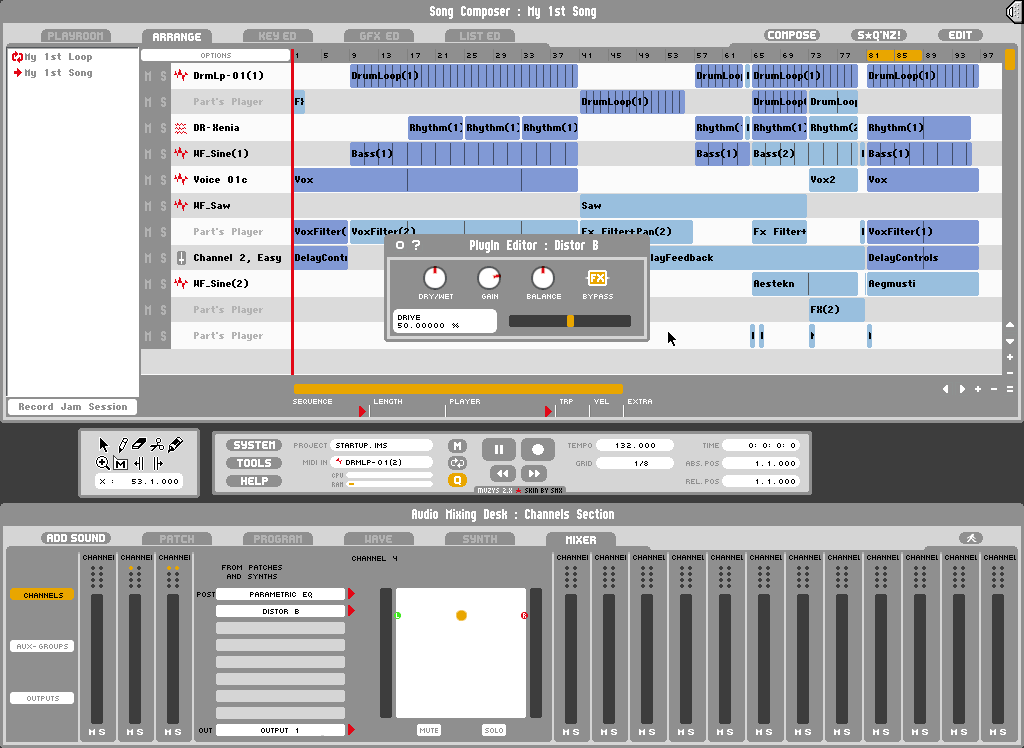This screenshot has height=748, width=1024.
Task: Click the horizontal scroll left arrow
Action: [x=946, y=389]
